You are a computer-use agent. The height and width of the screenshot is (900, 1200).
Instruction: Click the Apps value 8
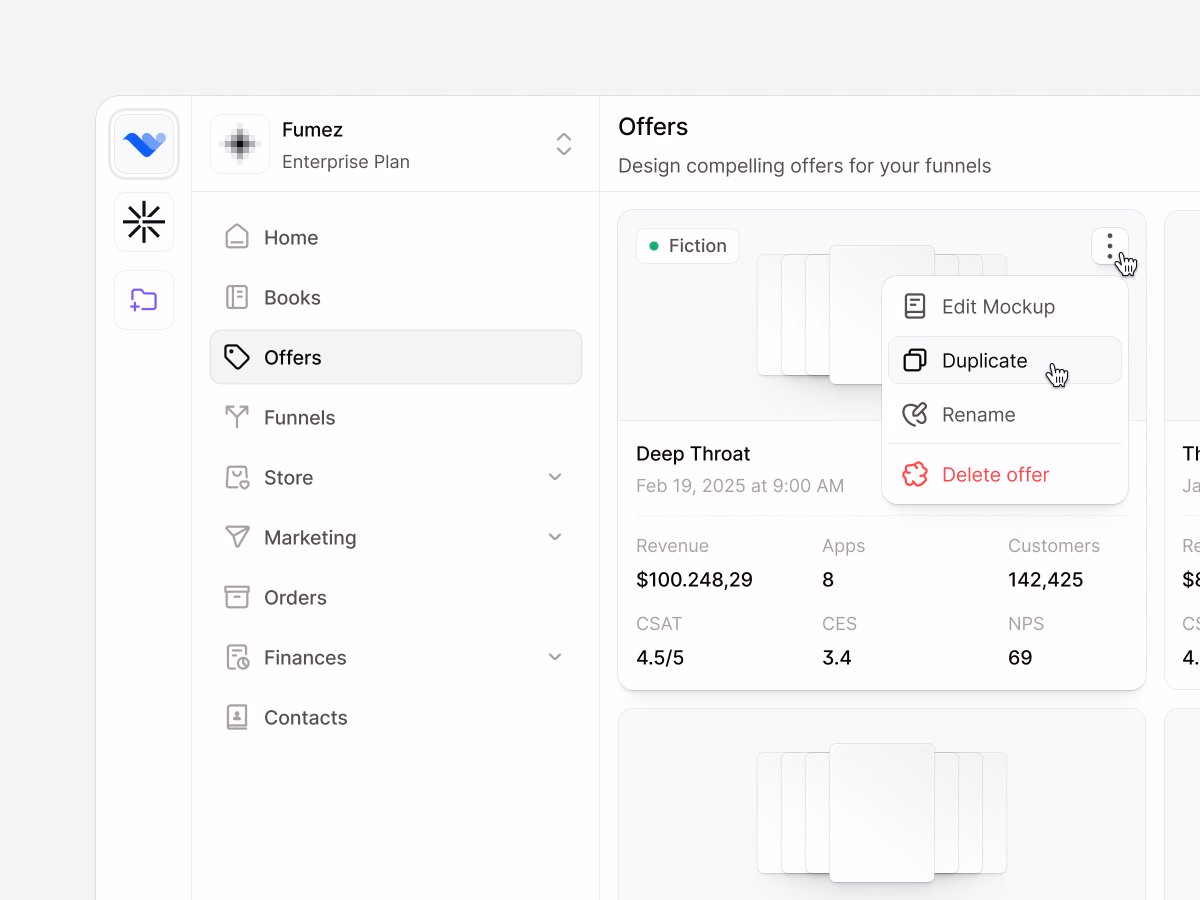[828, 580]
